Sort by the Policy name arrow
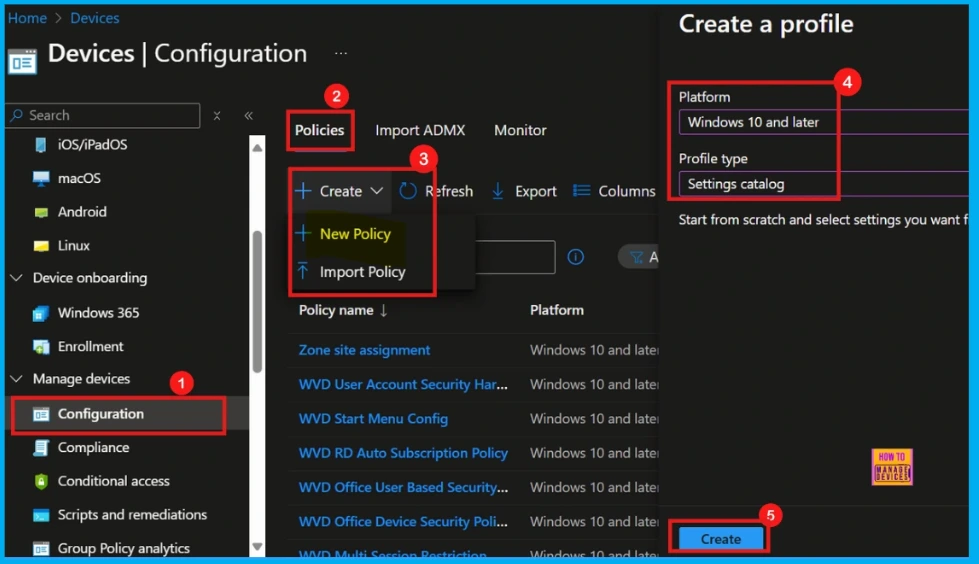Screen dimensions: 979x564 [383, 311]
